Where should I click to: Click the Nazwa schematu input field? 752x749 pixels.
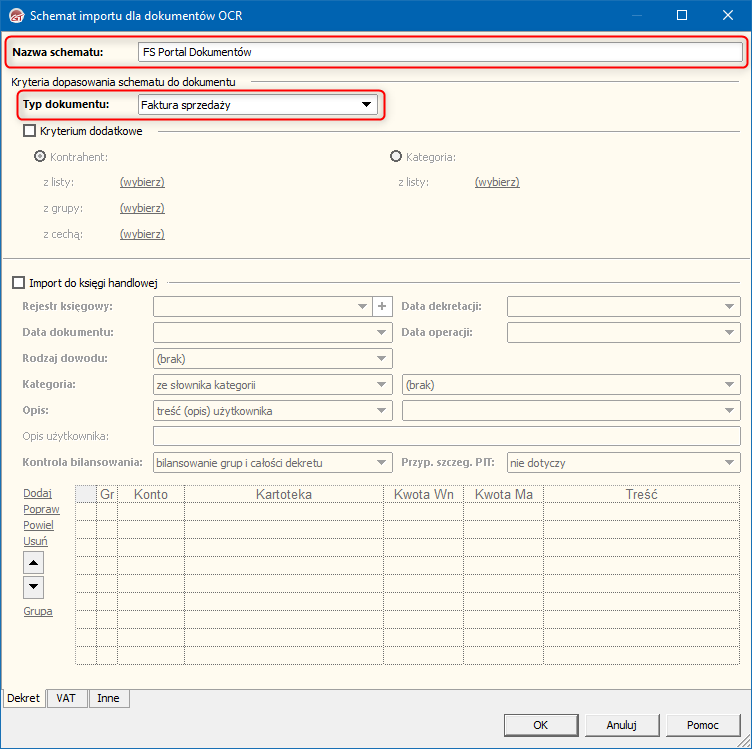pyautogui.click(x=440, y=52)
